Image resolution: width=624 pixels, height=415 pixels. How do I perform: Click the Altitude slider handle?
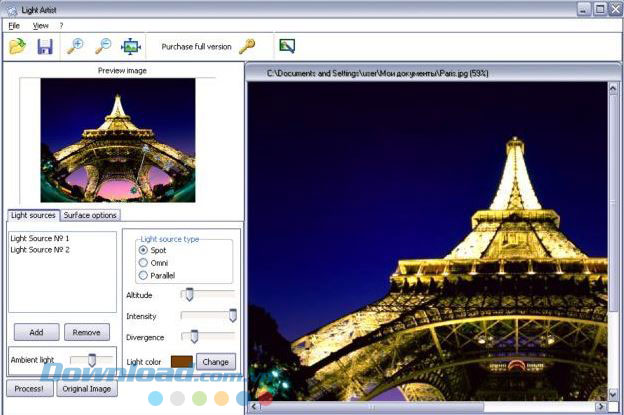pos(186,295)
